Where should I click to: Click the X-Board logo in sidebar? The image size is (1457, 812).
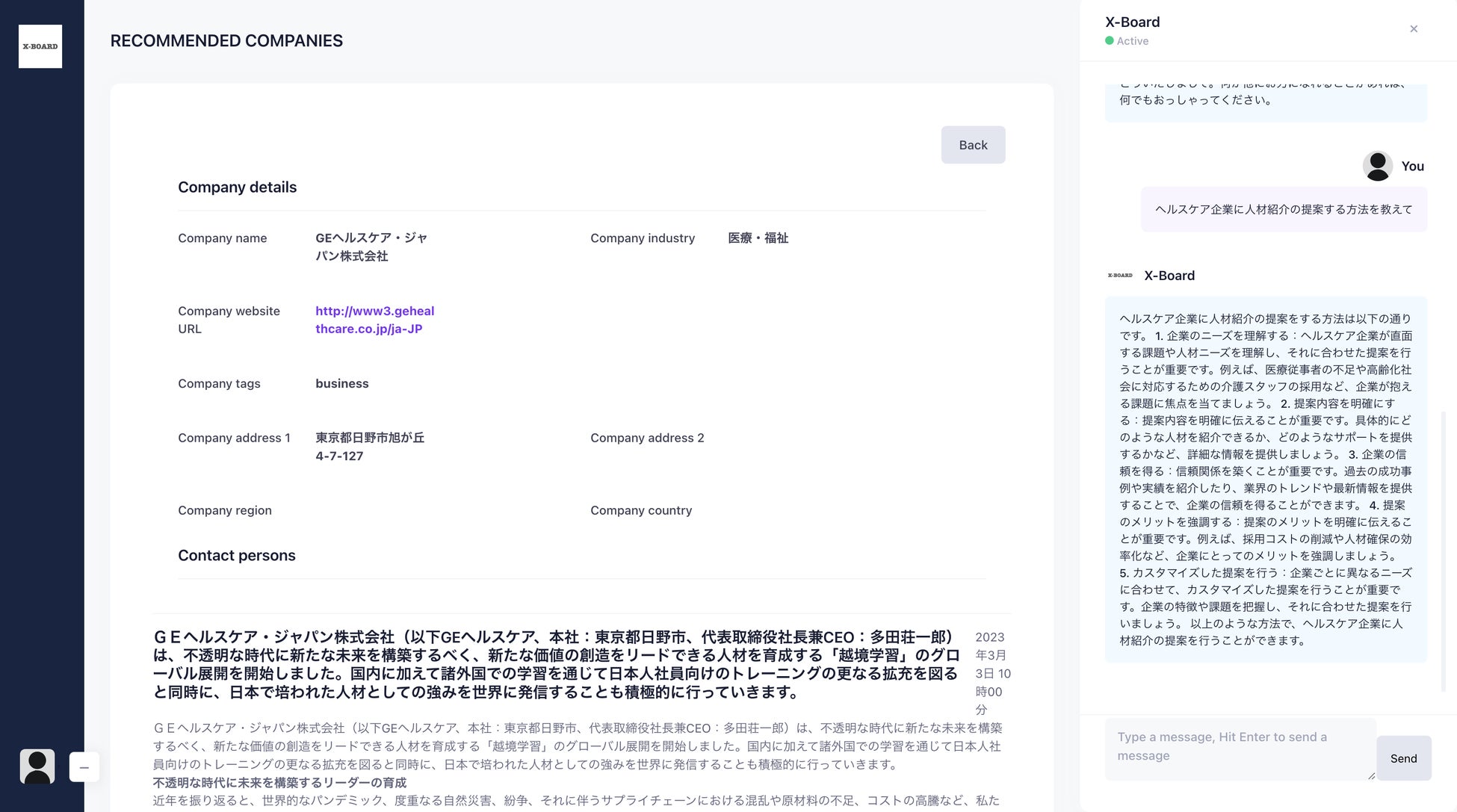(x=40, y=46)
